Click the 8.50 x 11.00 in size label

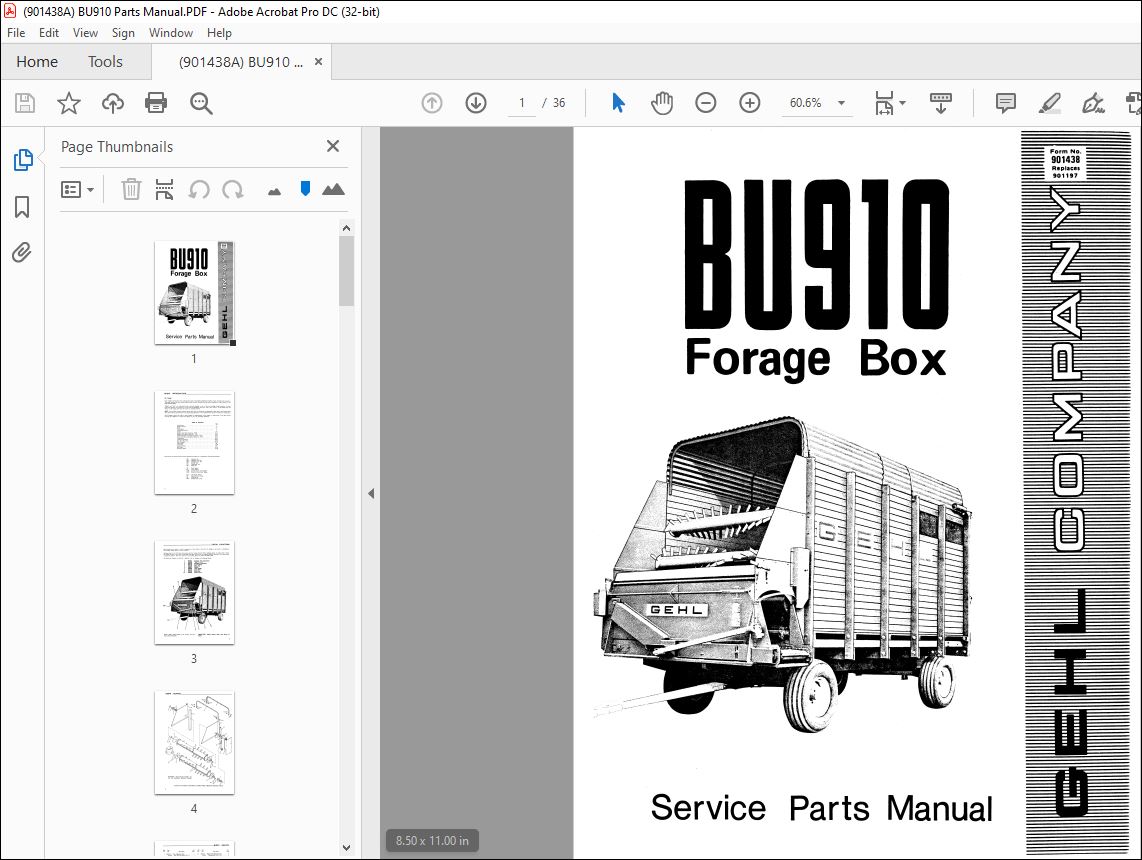[432, 840]
